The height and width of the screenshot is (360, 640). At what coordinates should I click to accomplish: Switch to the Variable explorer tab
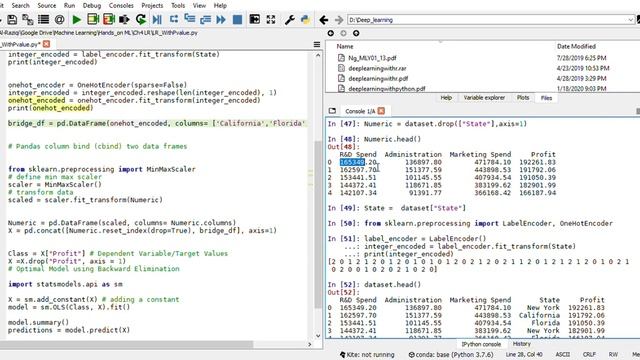[484, 98]
